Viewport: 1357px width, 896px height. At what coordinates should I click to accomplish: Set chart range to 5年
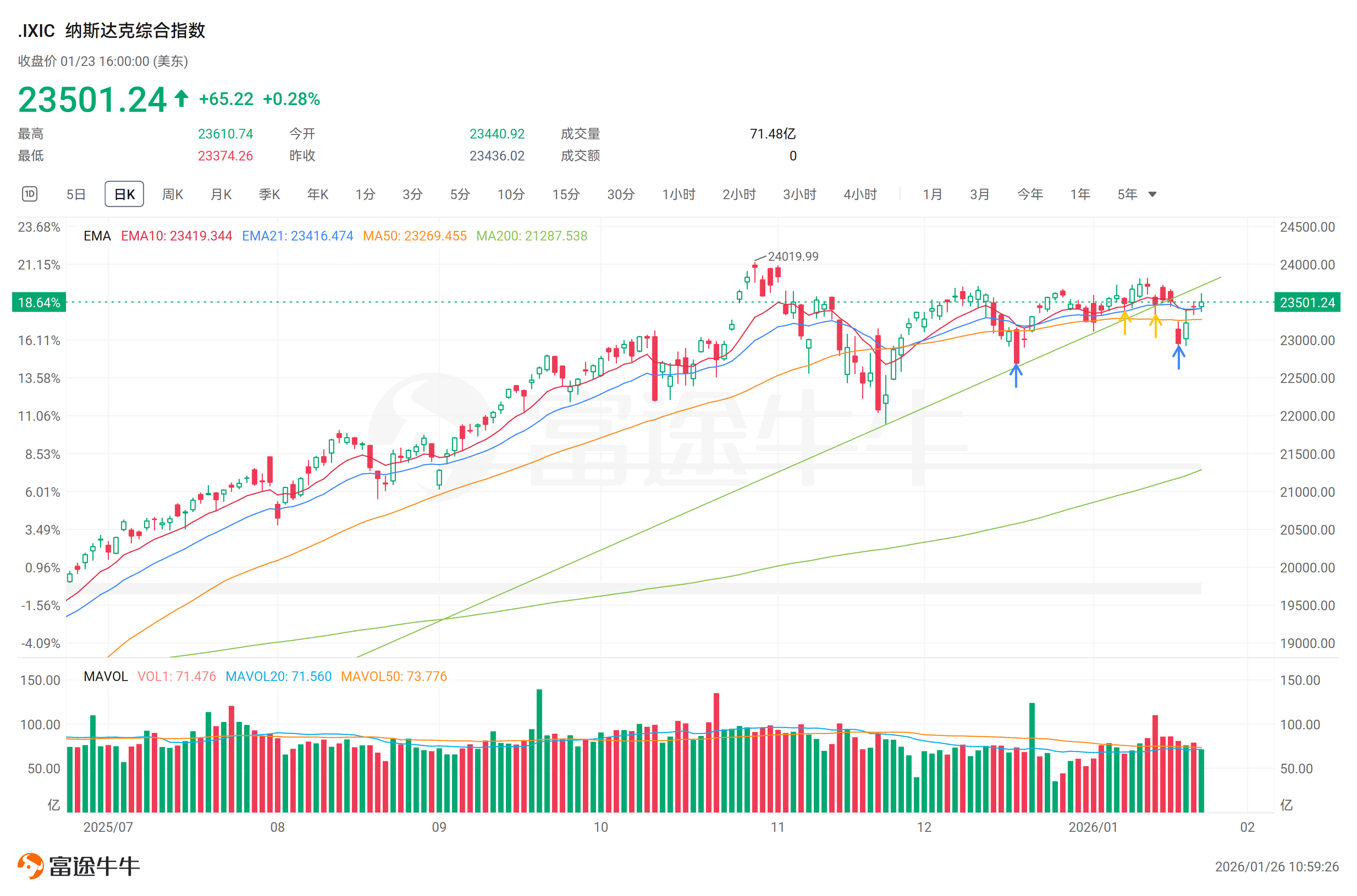(x=1128, y=194)
